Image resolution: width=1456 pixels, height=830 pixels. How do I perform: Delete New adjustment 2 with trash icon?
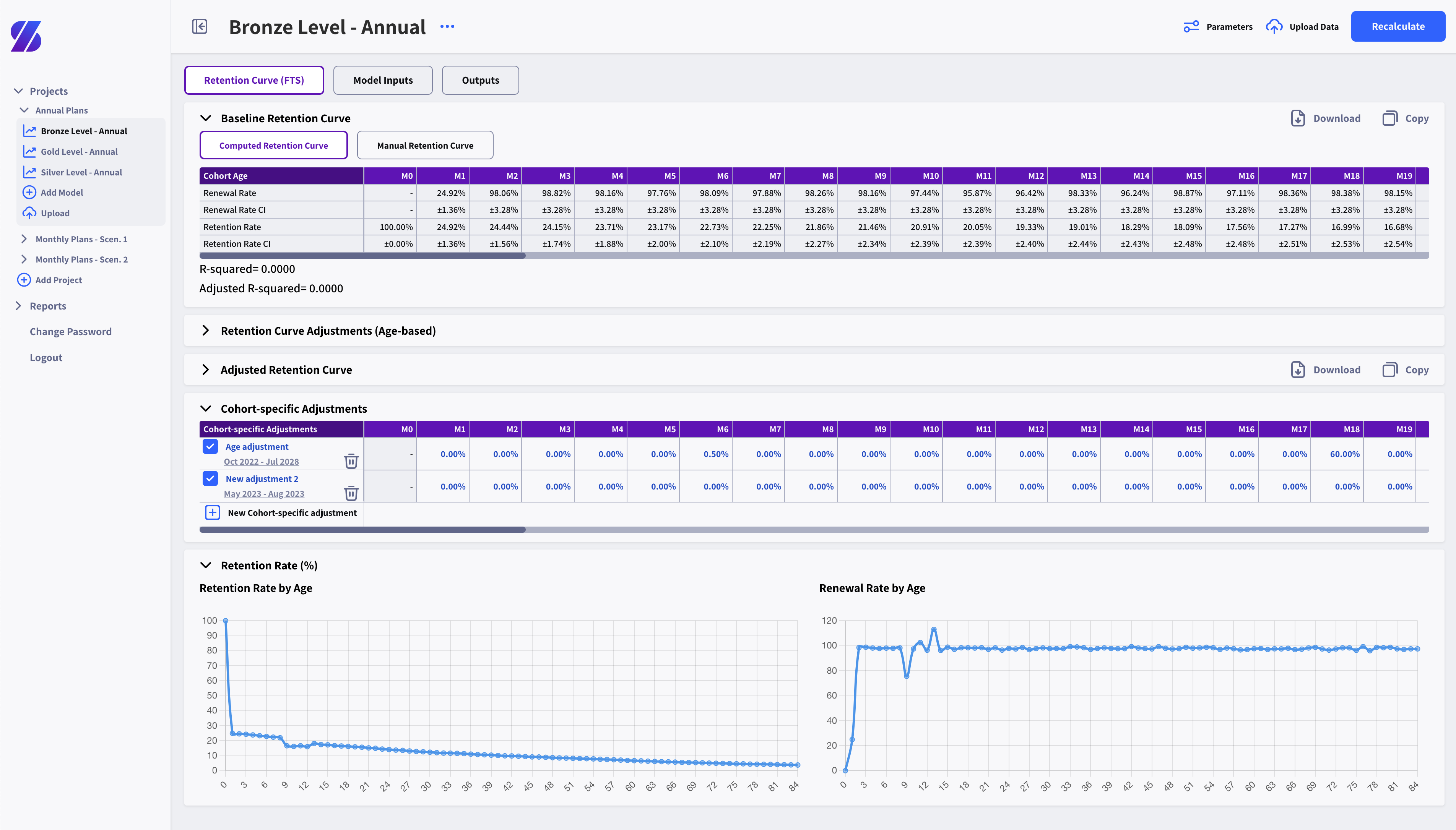351,493
